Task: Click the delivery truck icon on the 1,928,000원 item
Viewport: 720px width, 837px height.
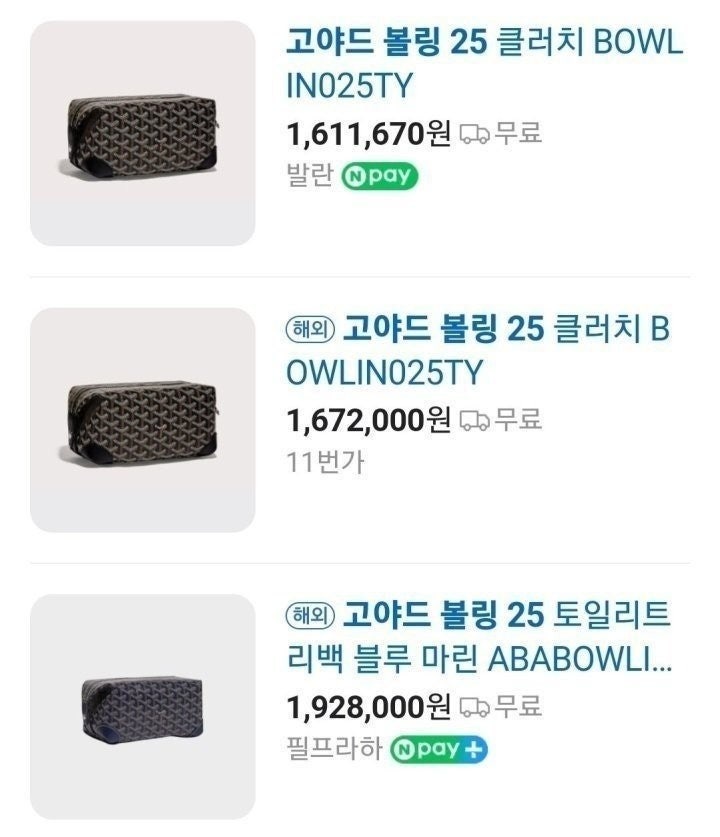Action: pyautogui.click(x=474, y=707)
